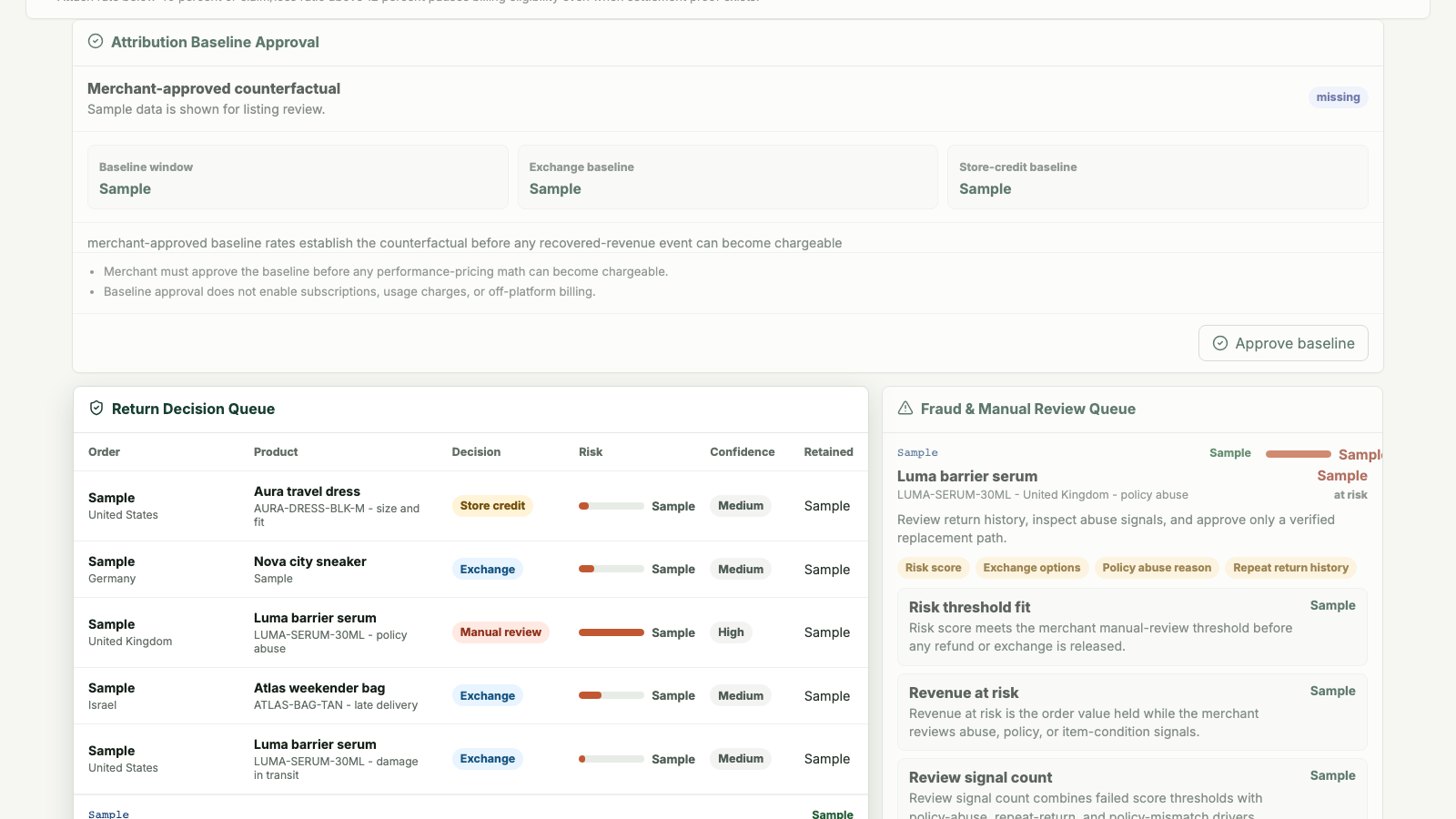Open the Risk threshold fit card
This screenshot has height=819, width=1456.
1132,627
